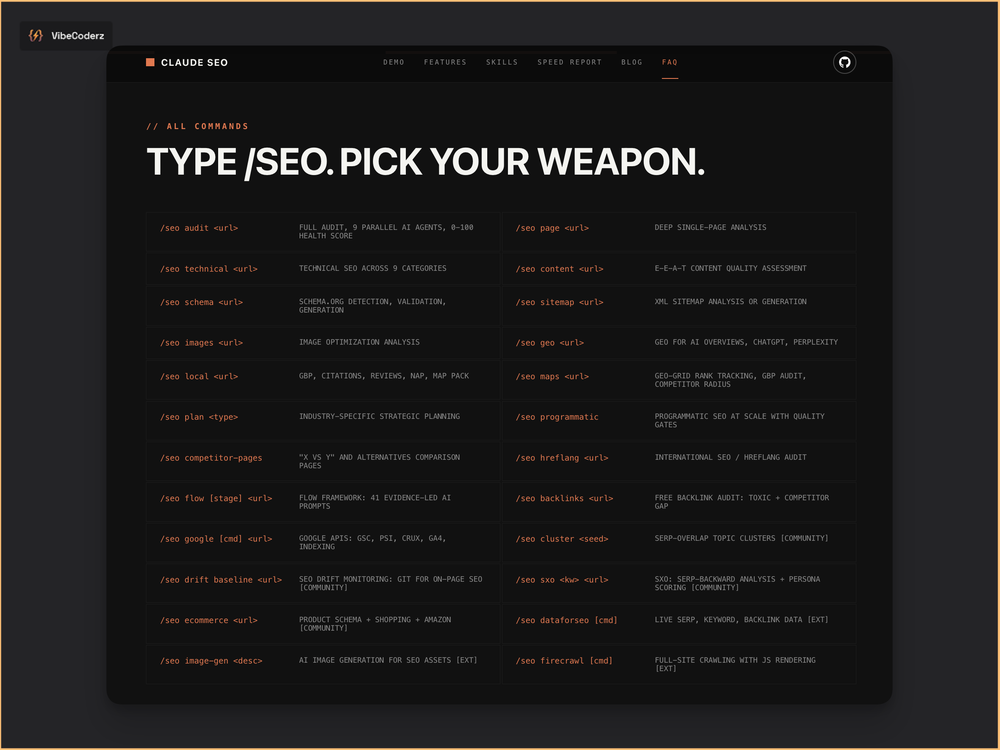Click 'LIVE SERP, KEYWORD, BACKLINK DATA [EXT]' text
The image size is (1000, 750).
(741, 620)
